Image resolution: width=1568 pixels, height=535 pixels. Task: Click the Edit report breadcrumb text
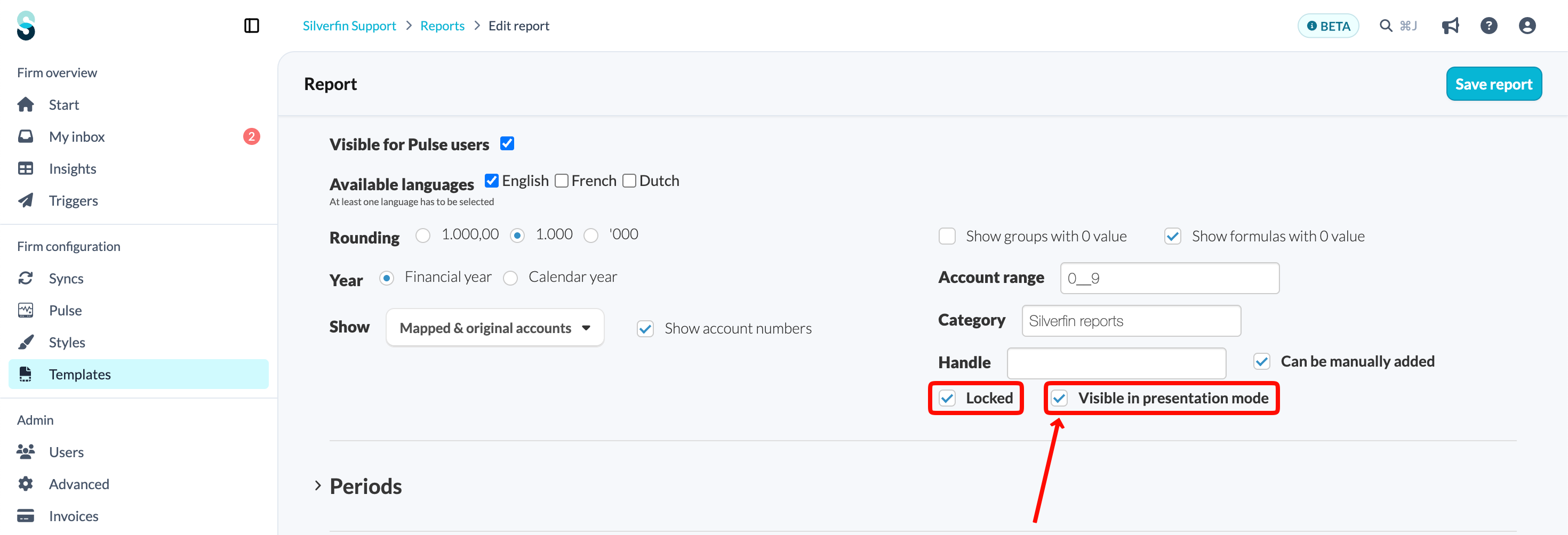point(518,26)
